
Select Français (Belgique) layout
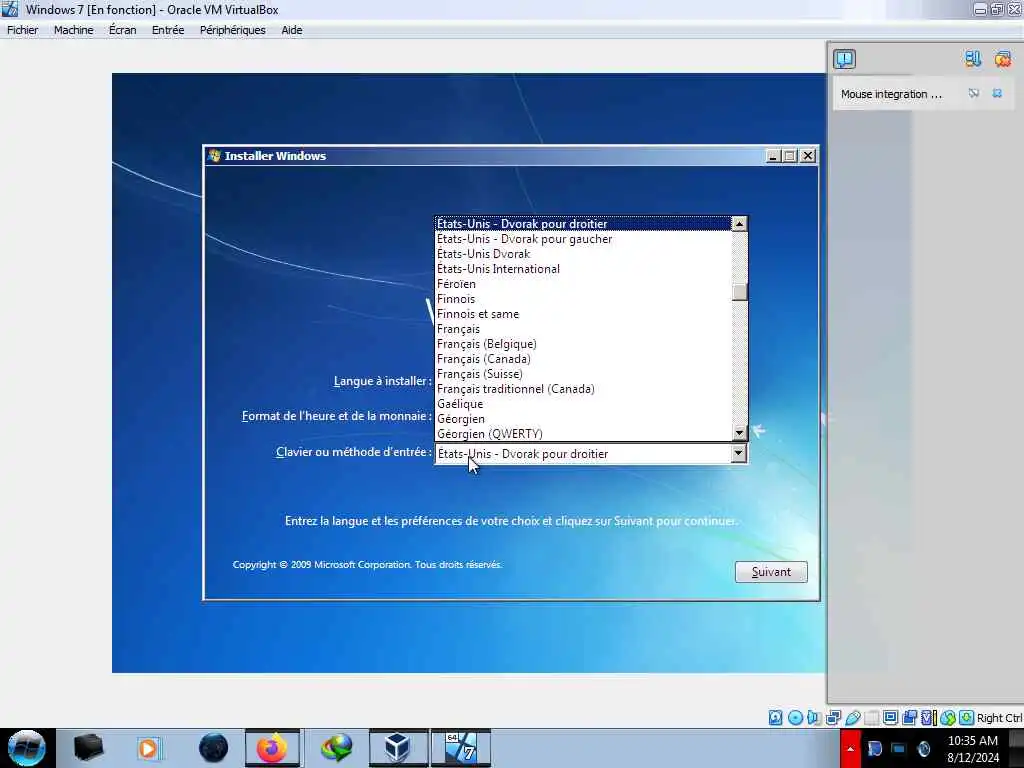[583, 344]
